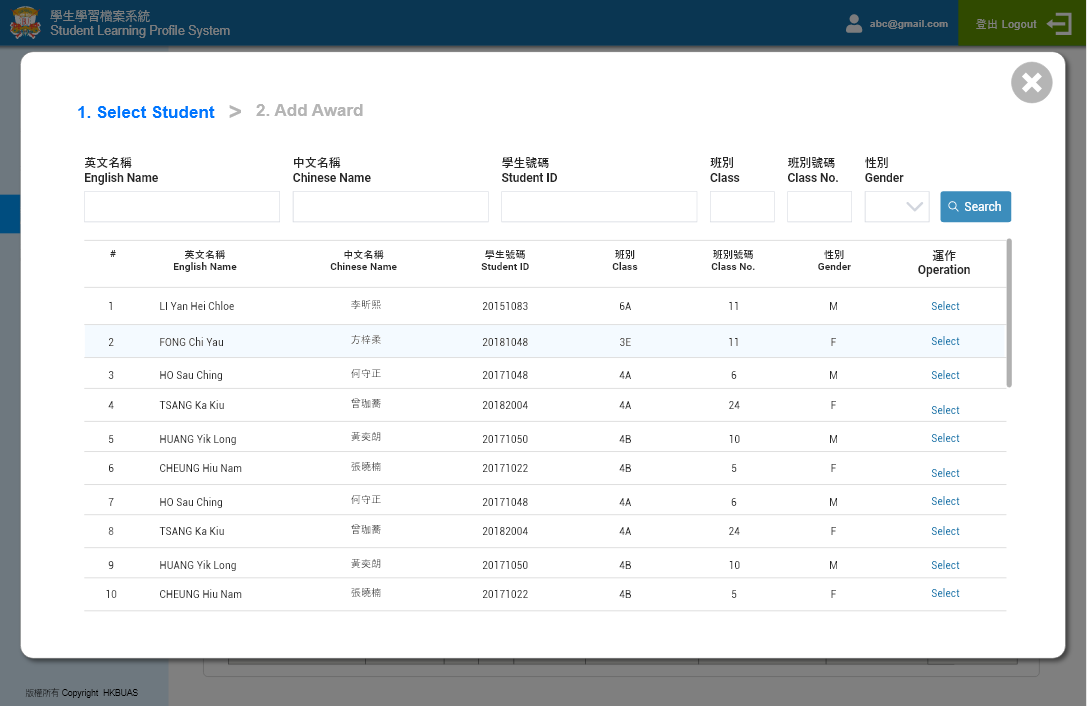Focus the Chinese Name search field

click(x=390, y=207)
